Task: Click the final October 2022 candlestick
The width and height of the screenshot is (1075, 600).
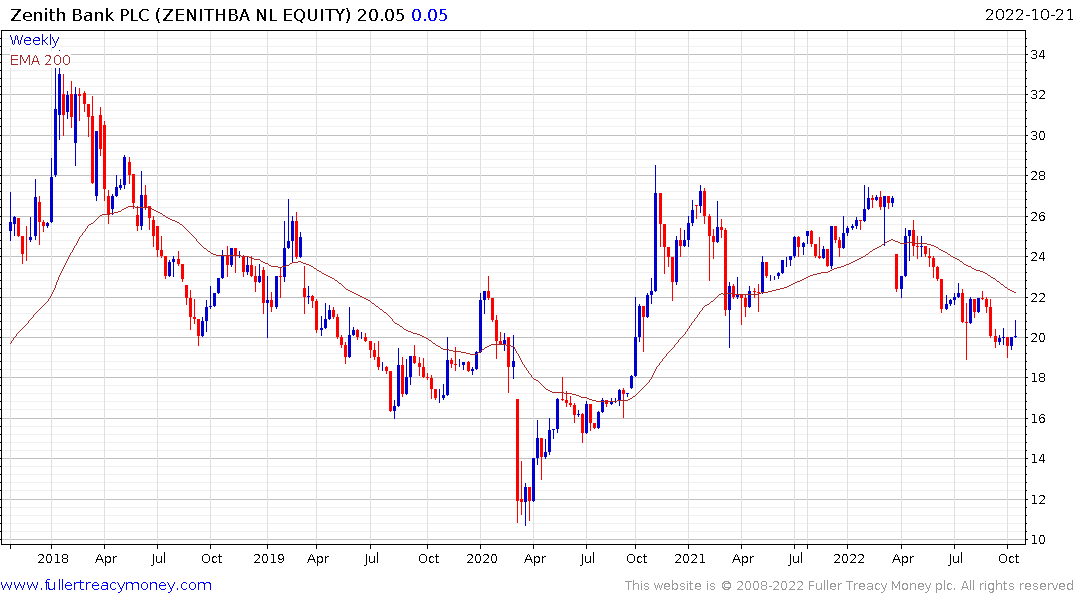Action: pos(1015,330)
